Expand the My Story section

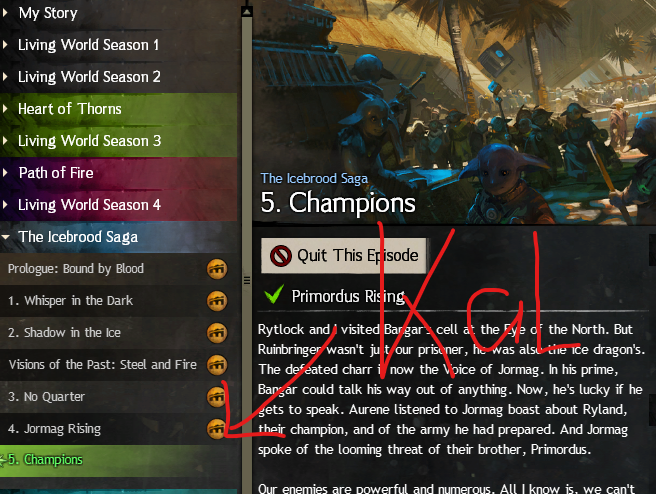5,13
